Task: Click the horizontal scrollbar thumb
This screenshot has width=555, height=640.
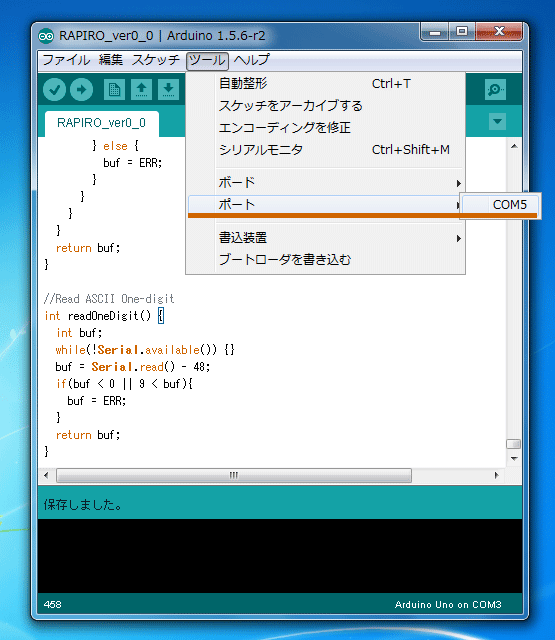Action: (x=234, y=475)
